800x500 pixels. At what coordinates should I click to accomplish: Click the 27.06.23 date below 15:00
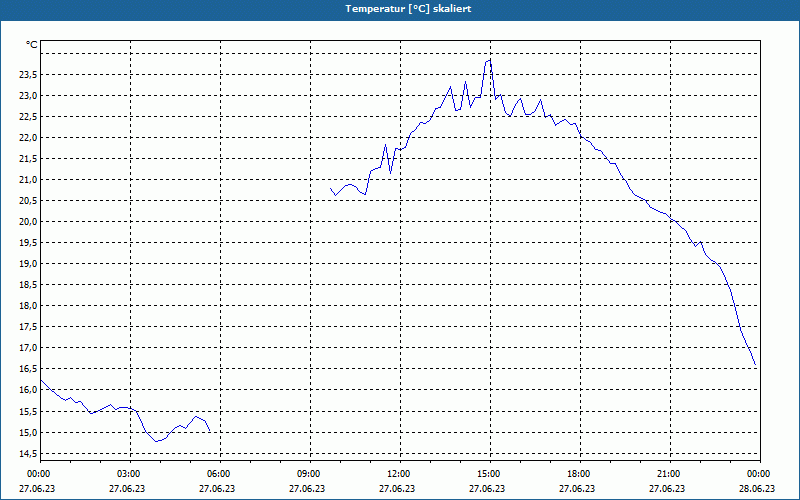(x=487, y=489)
